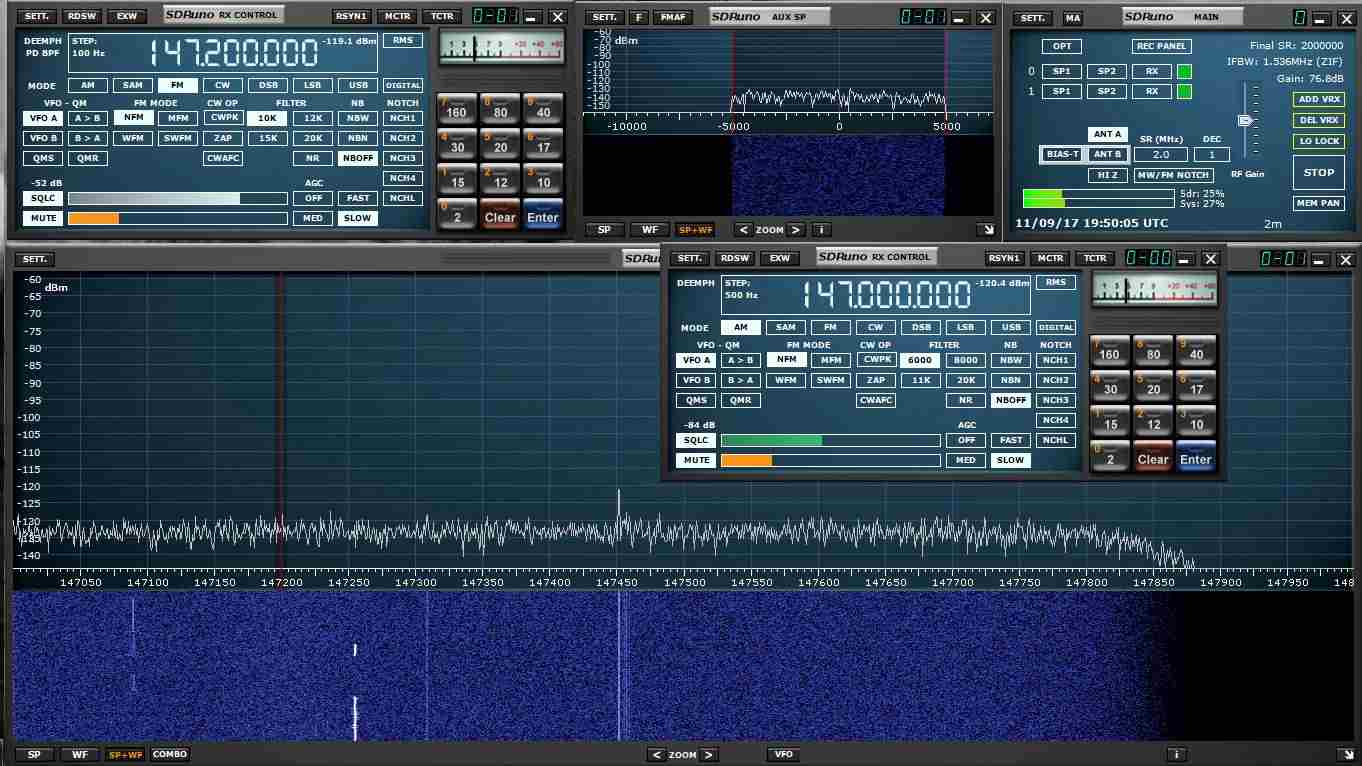Select the 30 band key in upper RX Control
Image resolution: width=1362 pixels, height=766 pixels.
pos(457,143)
